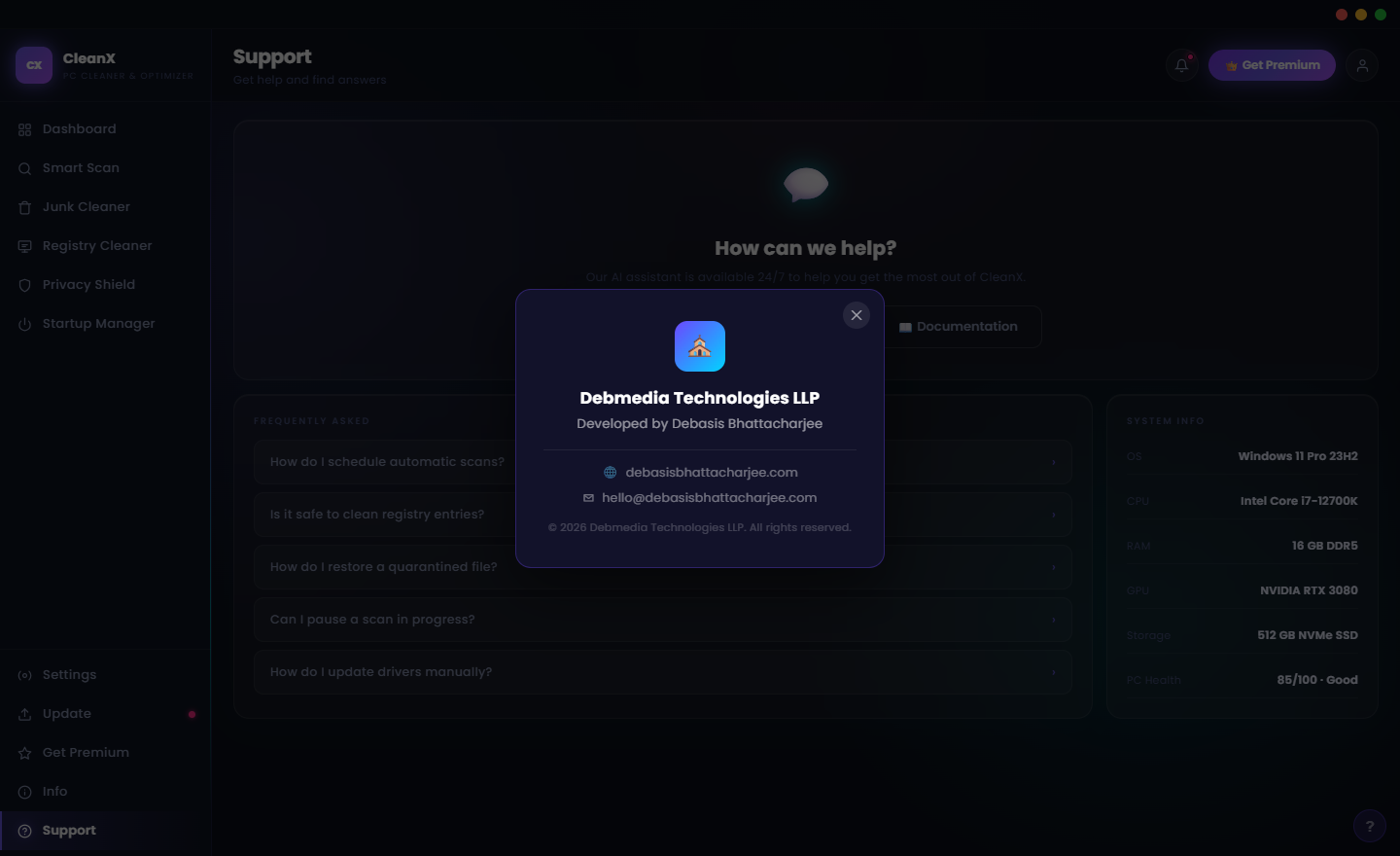Open debasisbhattacharjee.com website link
Image resolution: width=1400 pixels, height=856 pixels.
[712, 473]
